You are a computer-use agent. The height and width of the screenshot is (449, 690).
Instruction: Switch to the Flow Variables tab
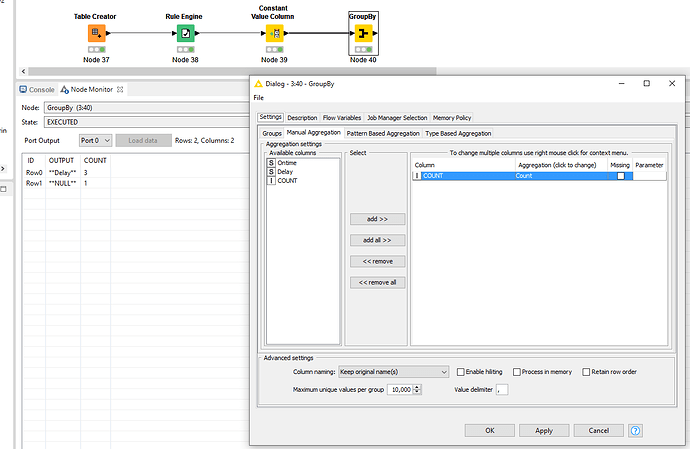[342, 118]
